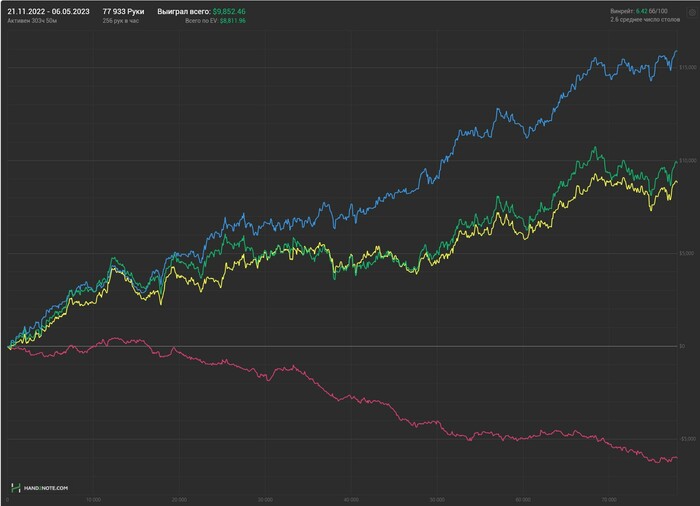700x506 pixels.
Task: Click the 70 000 hands x-axis marker
Action: 609,500
